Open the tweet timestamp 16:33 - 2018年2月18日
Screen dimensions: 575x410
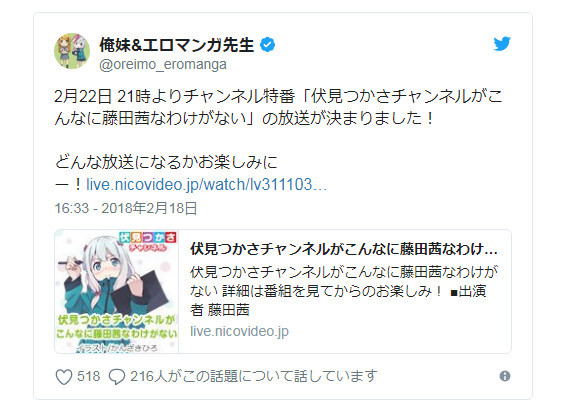point(126,208)
